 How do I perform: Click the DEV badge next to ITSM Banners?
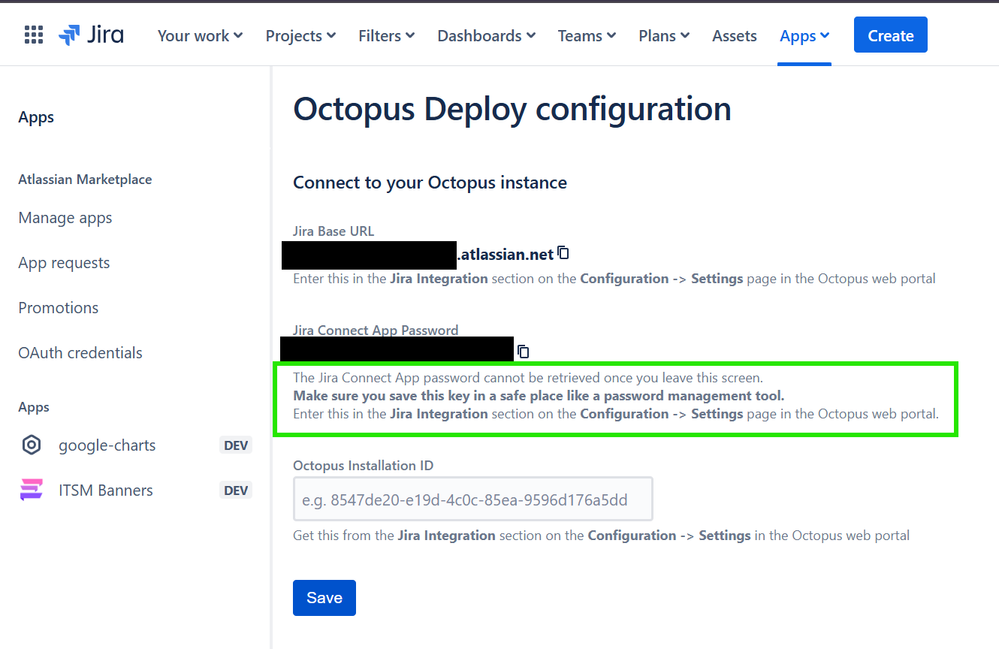[236, 490]
